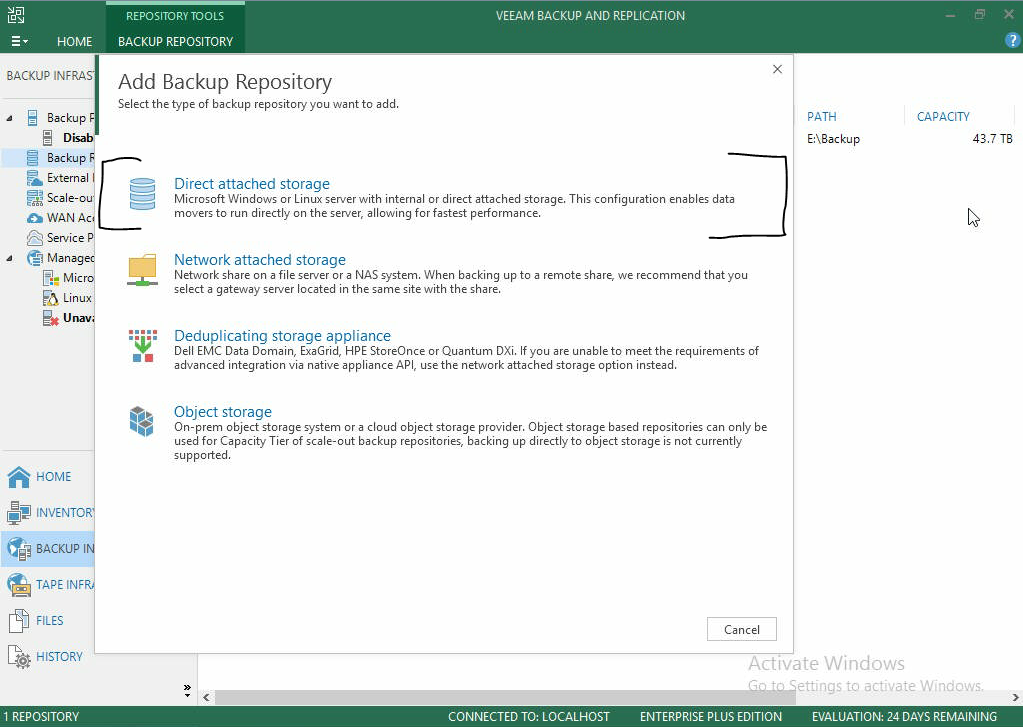Select Linux servers tree icon
Image resolution: width=1023 pixels, height=727 pixels.
coord(51,298)
